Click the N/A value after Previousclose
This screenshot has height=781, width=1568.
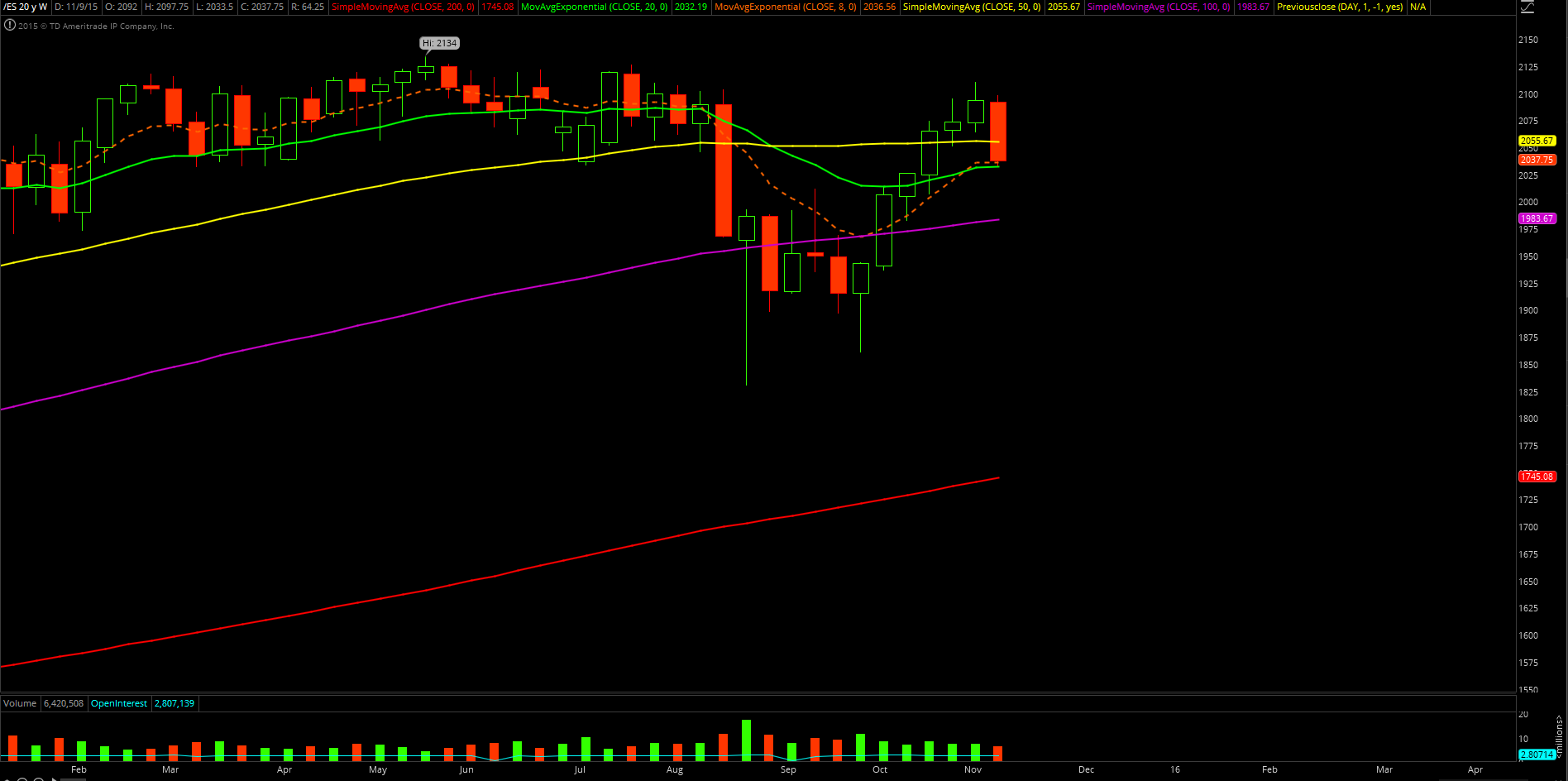pyautogui.click(x=1417, y=7)
